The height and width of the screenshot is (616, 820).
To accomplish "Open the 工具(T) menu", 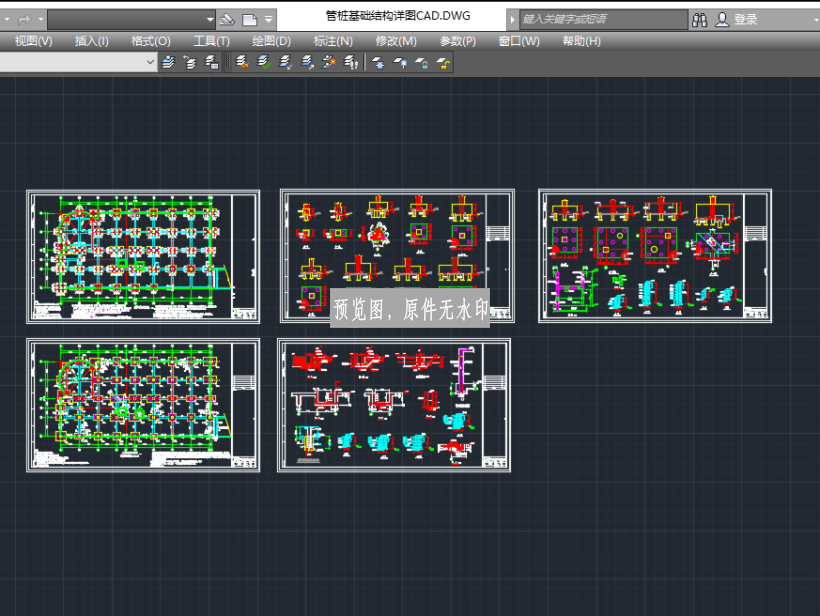I will (x=211, y=41).
